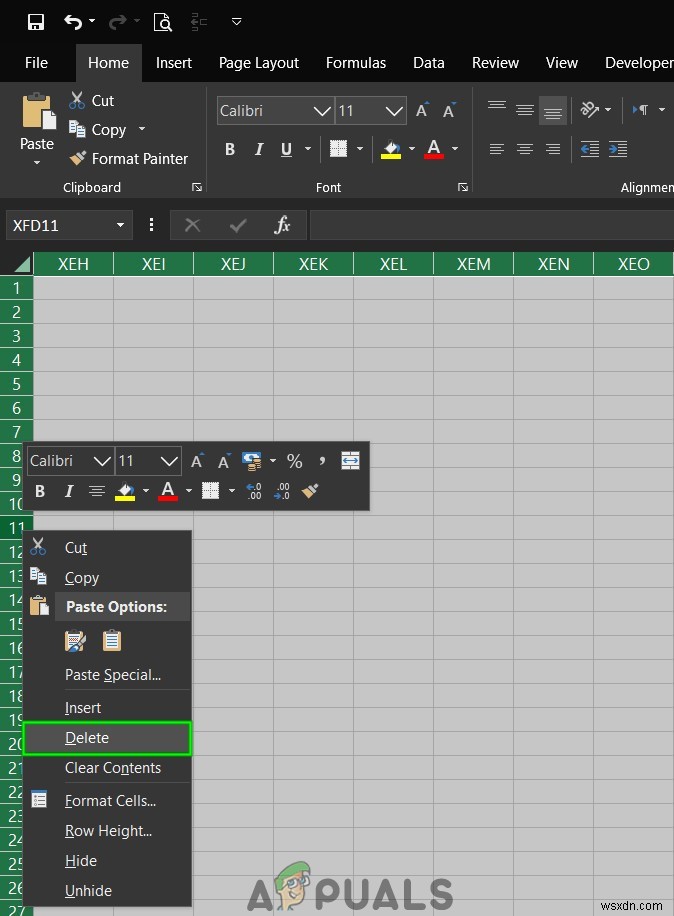Switch to the Review tab
The width and height of the screenshot is (674, 916).
click(x=495, y=63)
